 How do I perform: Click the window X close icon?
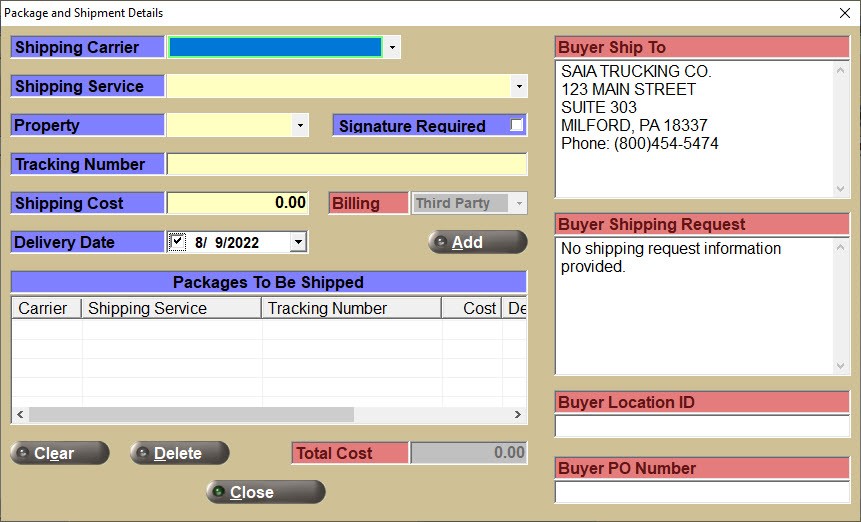844,13
